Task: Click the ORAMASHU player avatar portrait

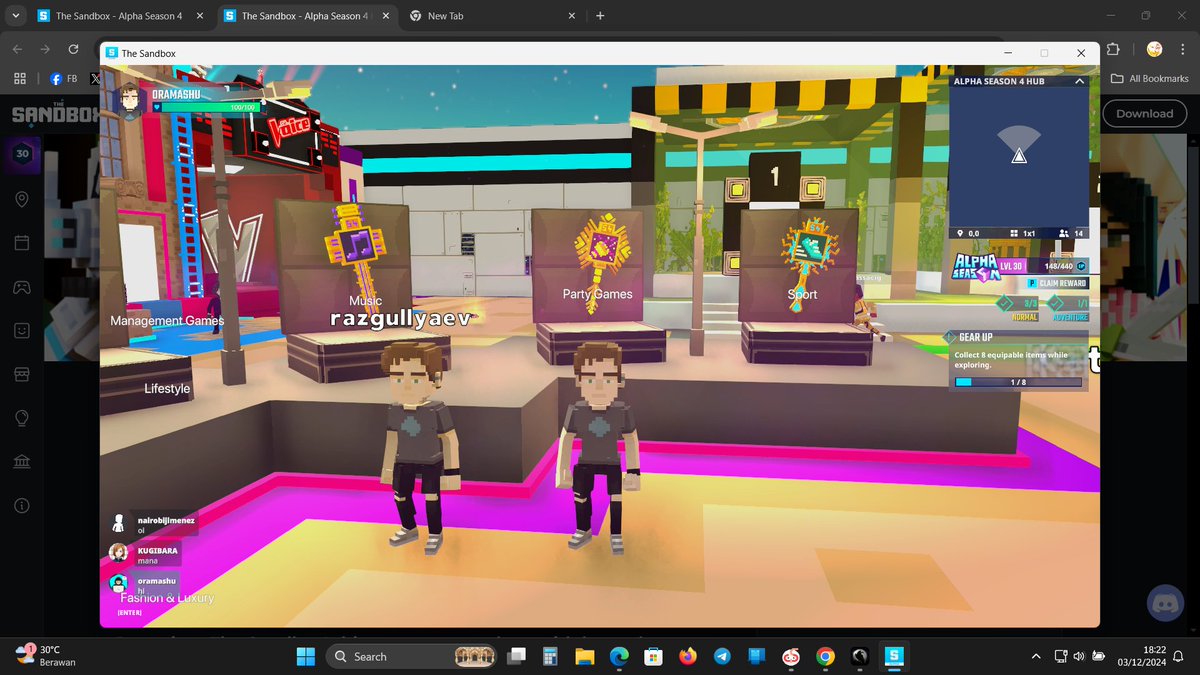Action: (130, 101)
